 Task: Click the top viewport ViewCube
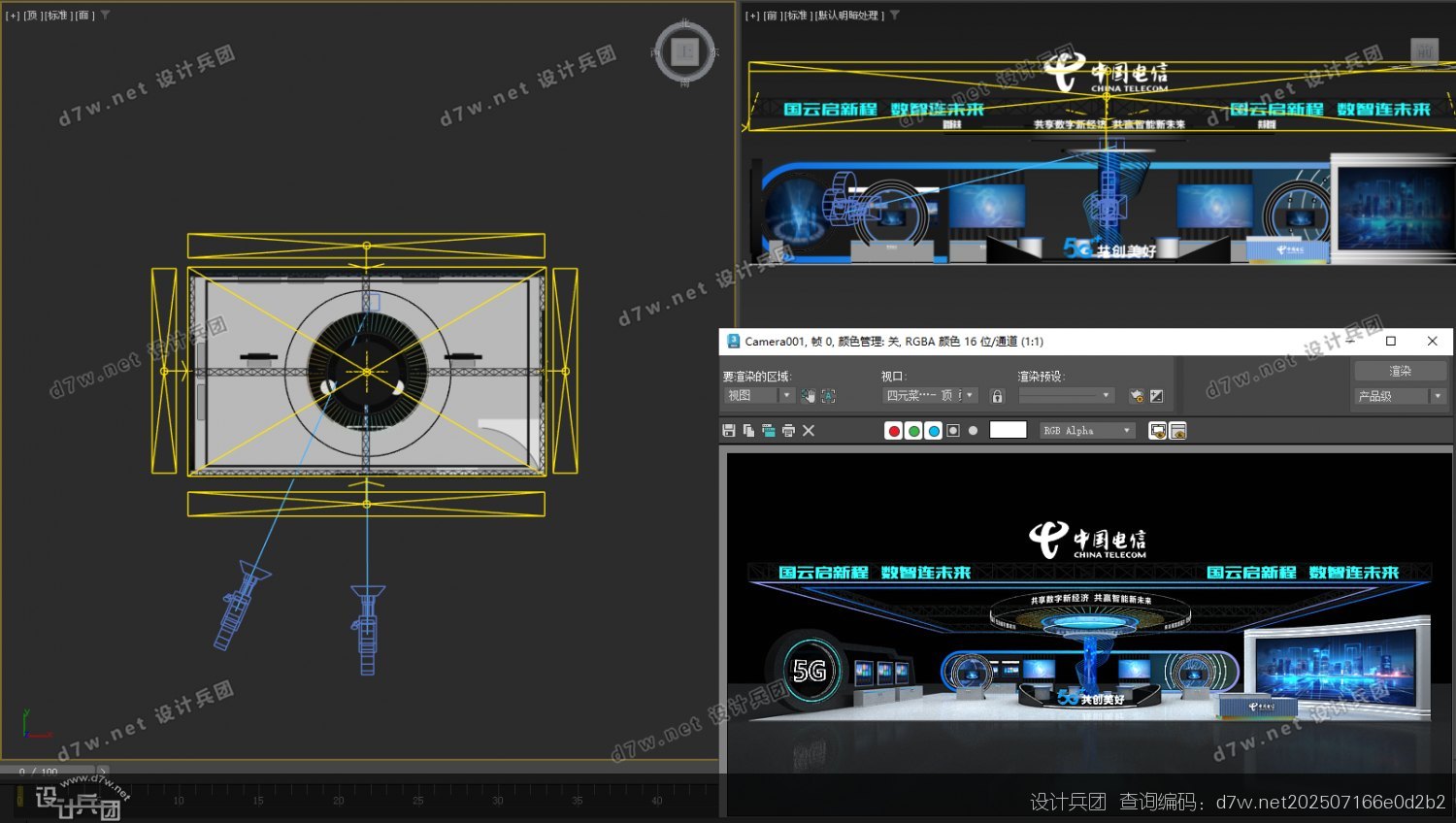coord(684,51)
